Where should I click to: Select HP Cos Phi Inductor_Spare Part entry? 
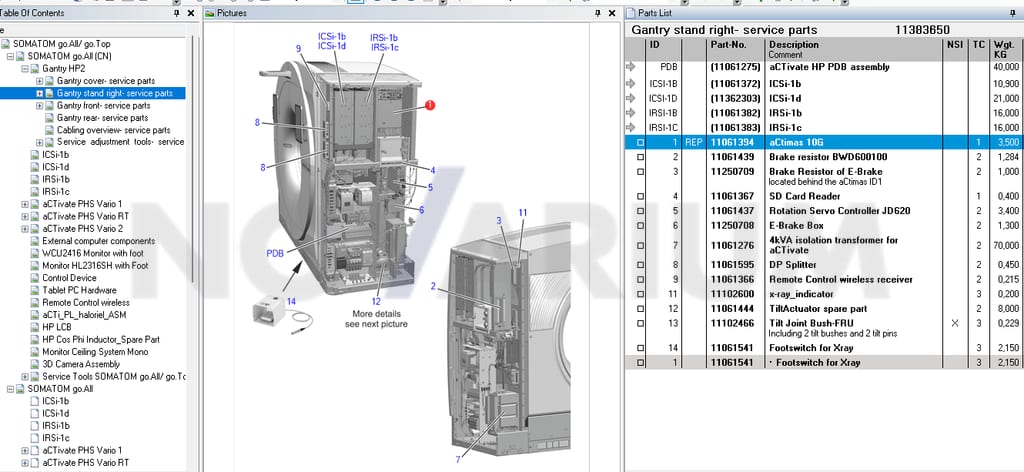pyautogui.click(x=101, y=339)
